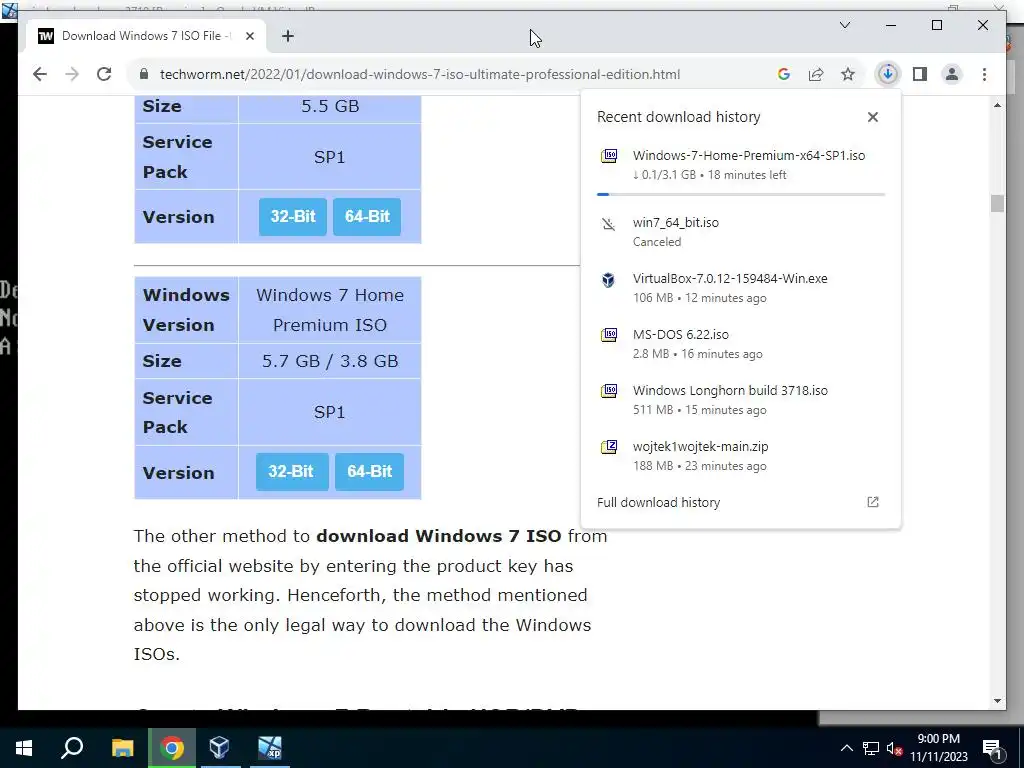Click Home Premium 32-Bit button
1024x768 pixels.
[292, 472]
